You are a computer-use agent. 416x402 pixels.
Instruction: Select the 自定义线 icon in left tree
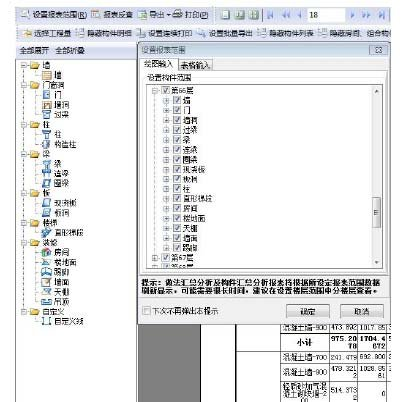tap(46, 321)
